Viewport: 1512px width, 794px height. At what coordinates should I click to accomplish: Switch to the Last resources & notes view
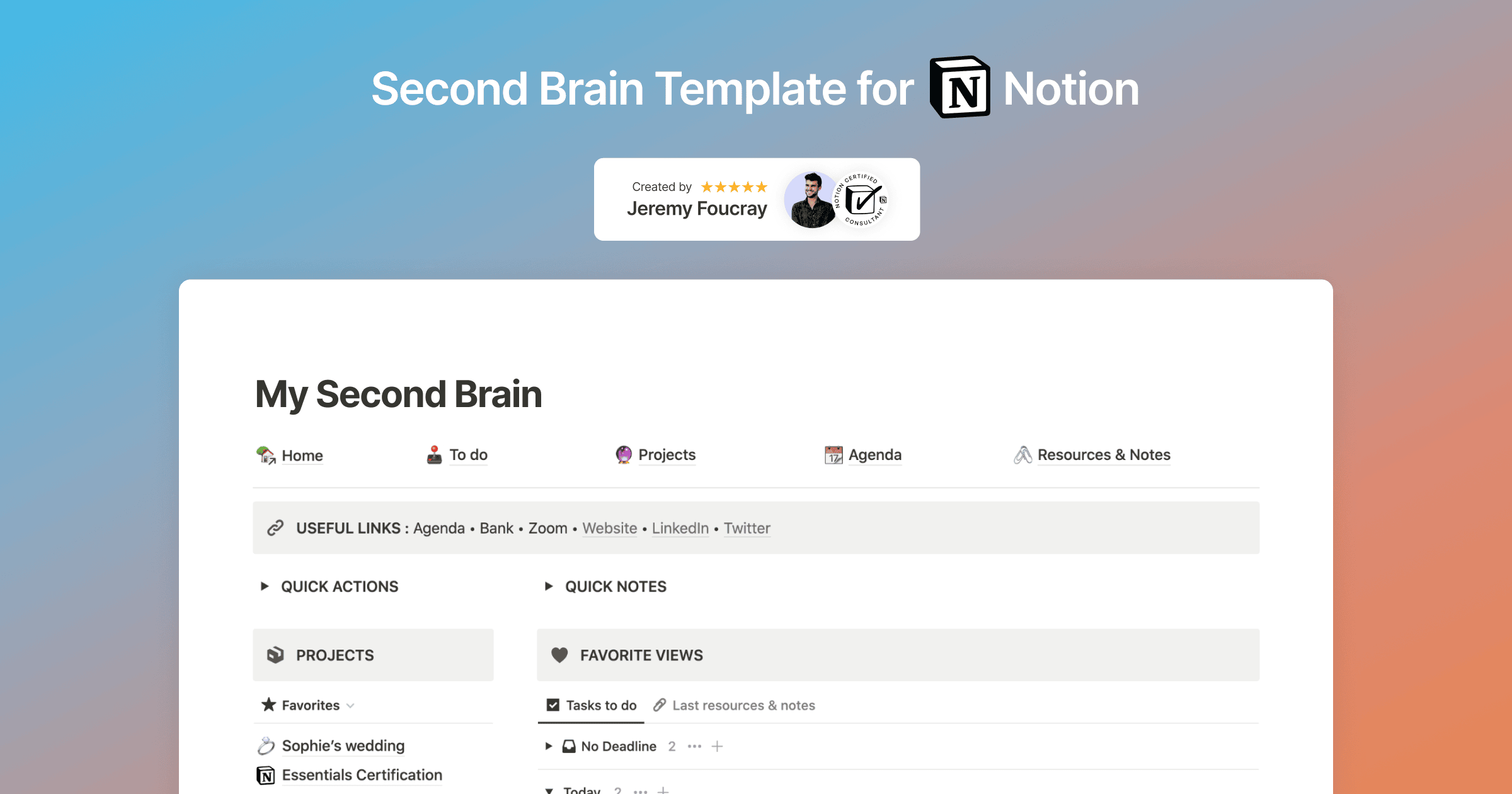743,705
